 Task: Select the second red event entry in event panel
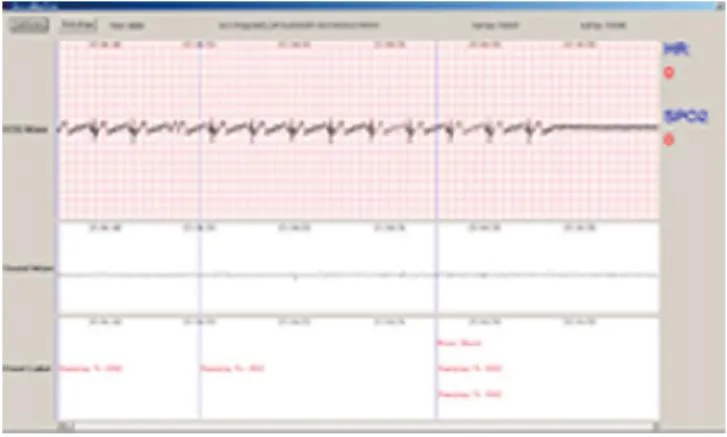232,369
